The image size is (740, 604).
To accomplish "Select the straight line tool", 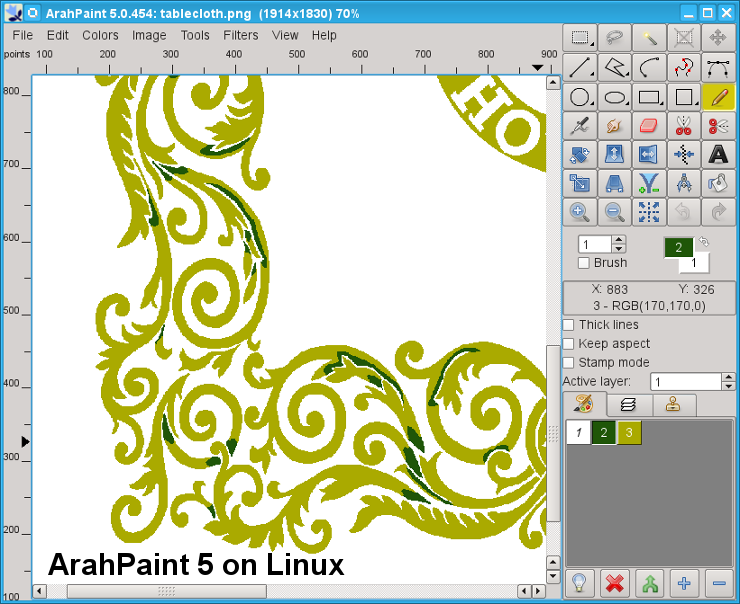I will [x=580, y=67].
